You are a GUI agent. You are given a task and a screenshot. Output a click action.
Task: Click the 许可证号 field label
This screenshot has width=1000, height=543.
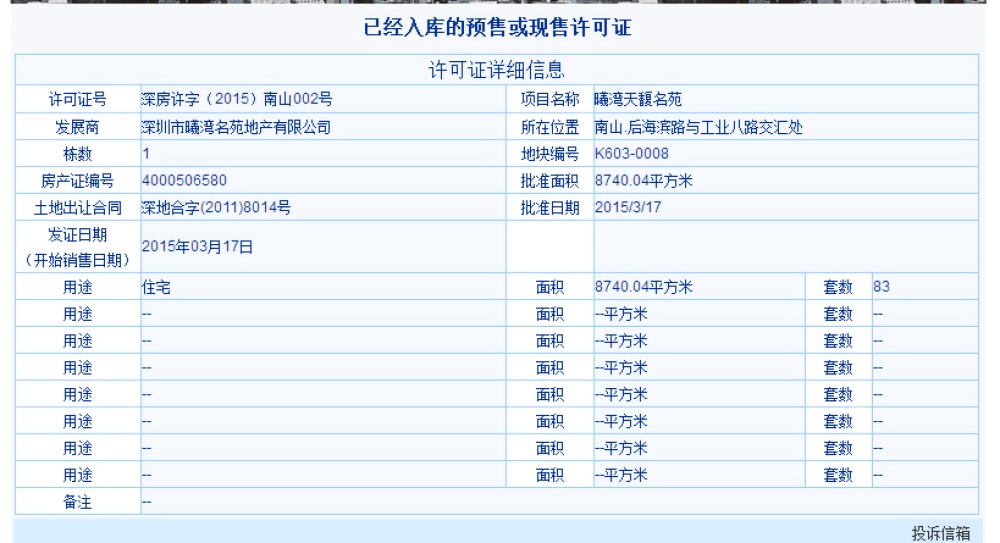tap(79, 99)
